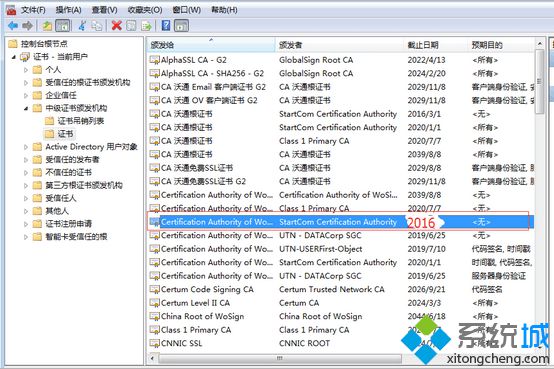
Task: Select Class 1 Primary CA in 颁发给 column
Action: (x=196, y=330)
